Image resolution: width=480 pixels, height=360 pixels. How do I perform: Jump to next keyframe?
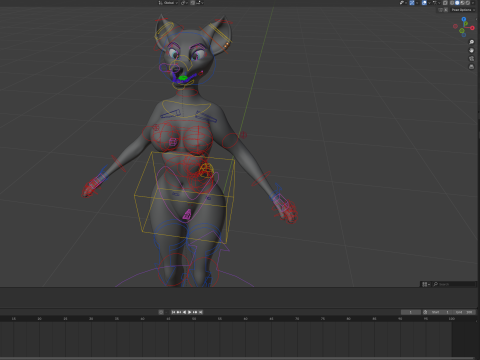pyautogui.click(x=195, y=312)
